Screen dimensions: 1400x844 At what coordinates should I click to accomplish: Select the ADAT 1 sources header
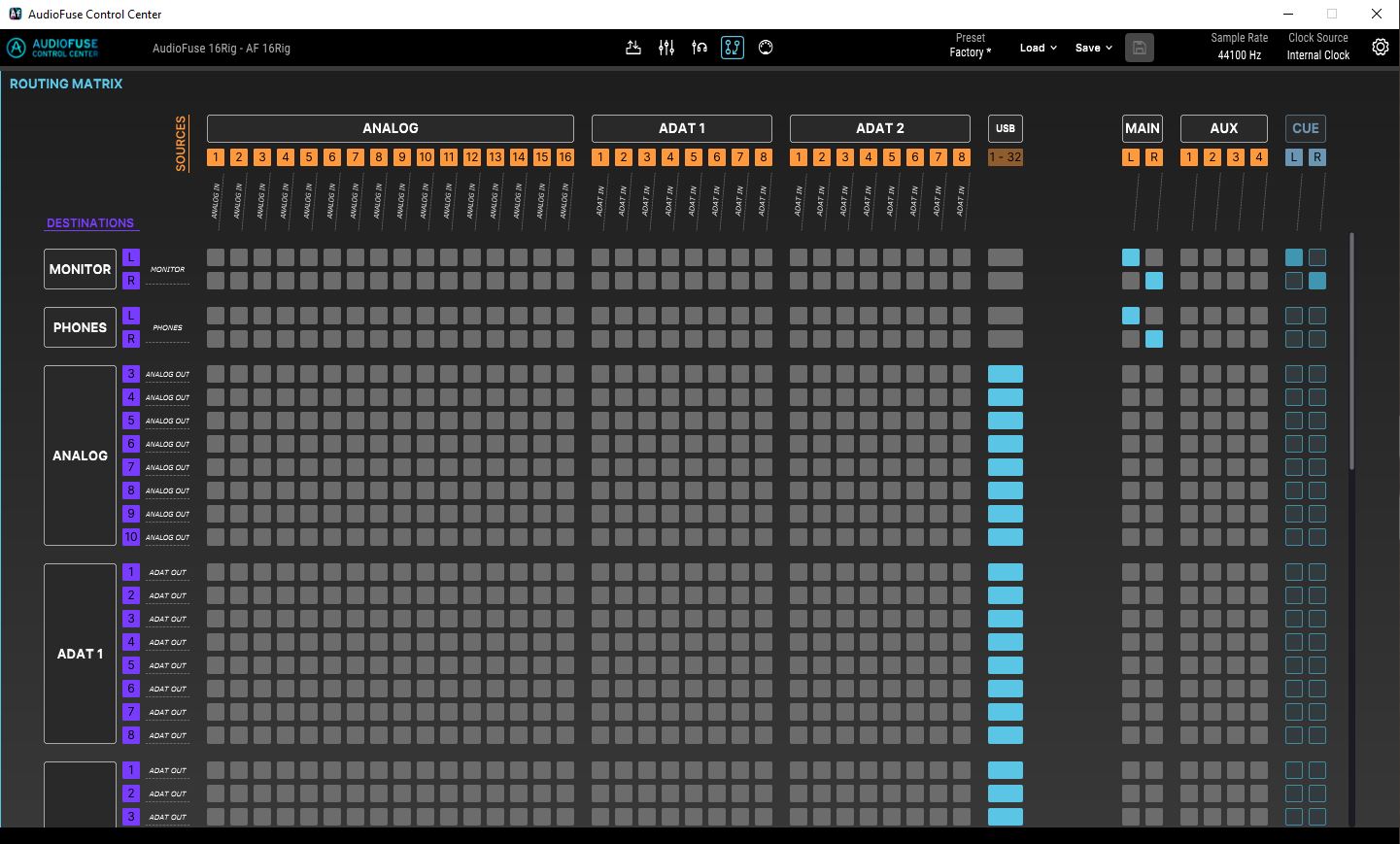click(x=682, y=128)
